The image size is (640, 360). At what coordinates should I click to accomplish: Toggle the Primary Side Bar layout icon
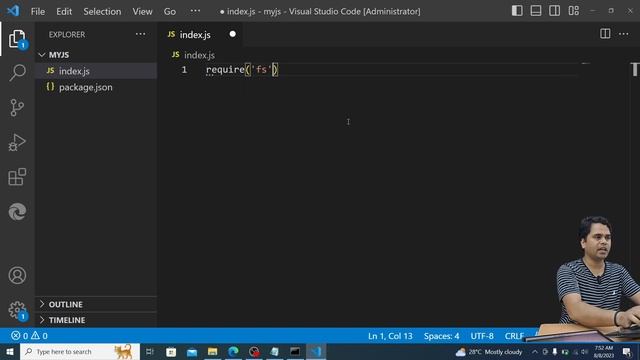point(517,11)
